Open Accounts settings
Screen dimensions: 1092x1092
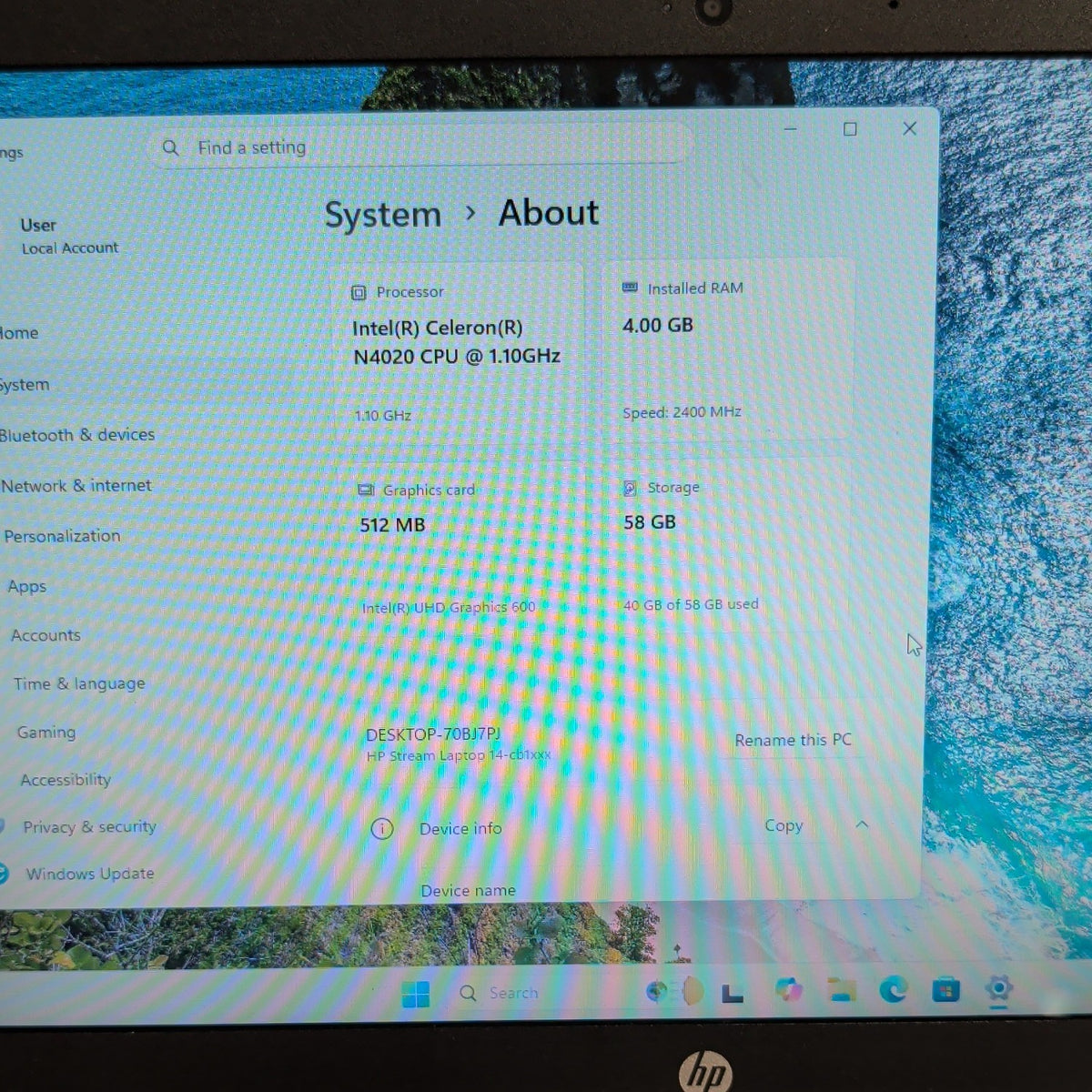[45, 635]
